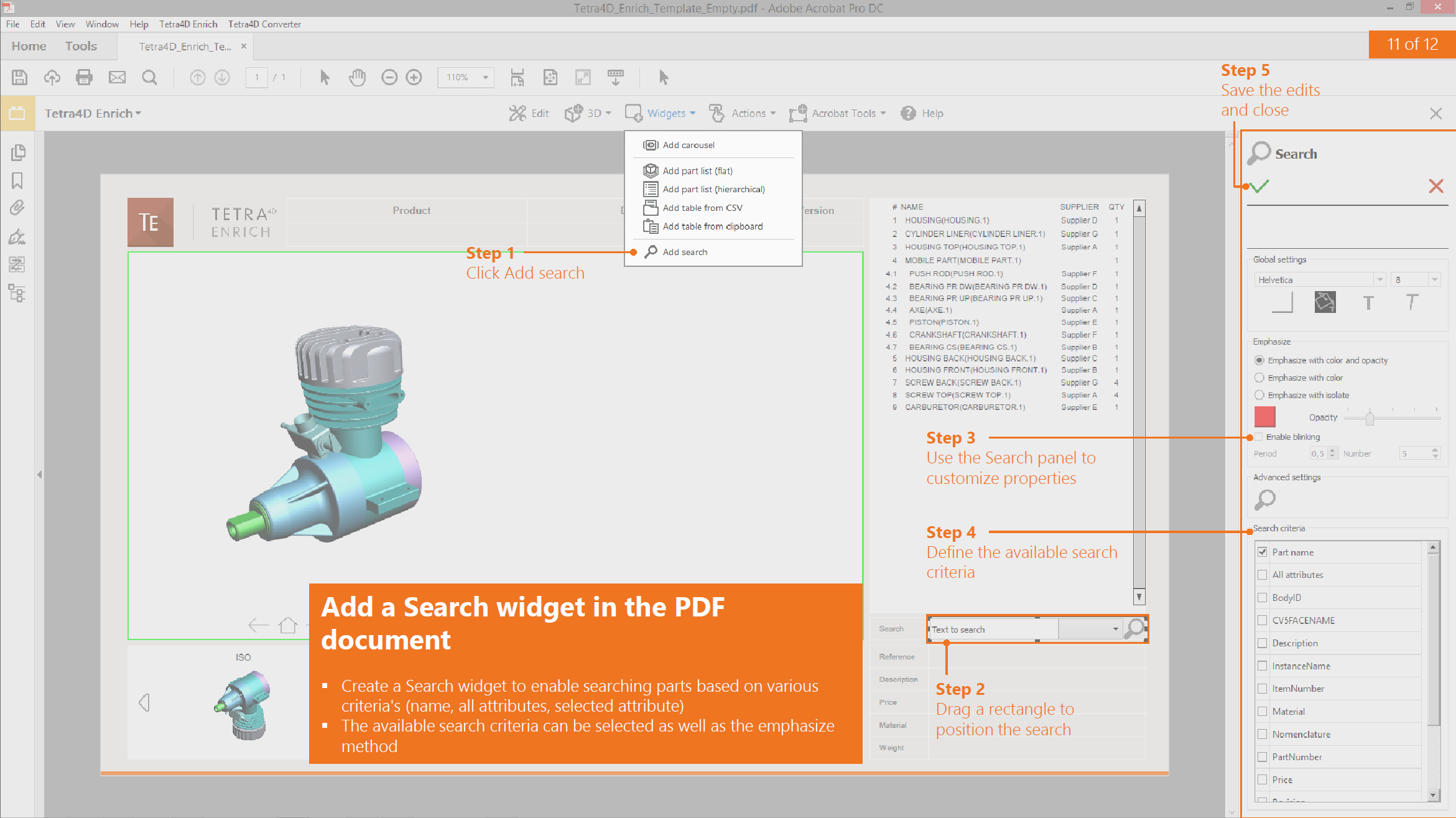Switch to the Tools tab
The width and height of the screenshot is (1456, 818).
point(81,46)
